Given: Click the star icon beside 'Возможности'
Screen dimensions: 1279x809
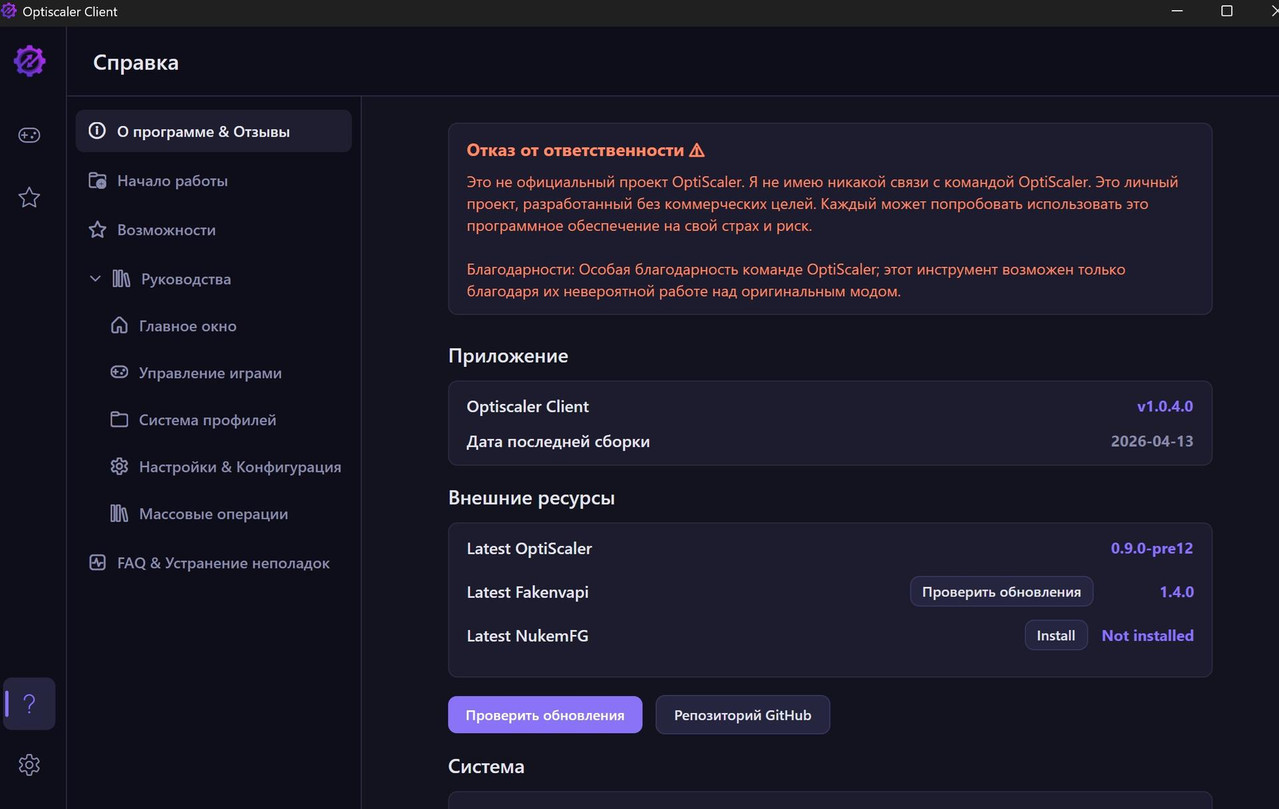Looking at the screenshot, I should [x=97, y=230].
